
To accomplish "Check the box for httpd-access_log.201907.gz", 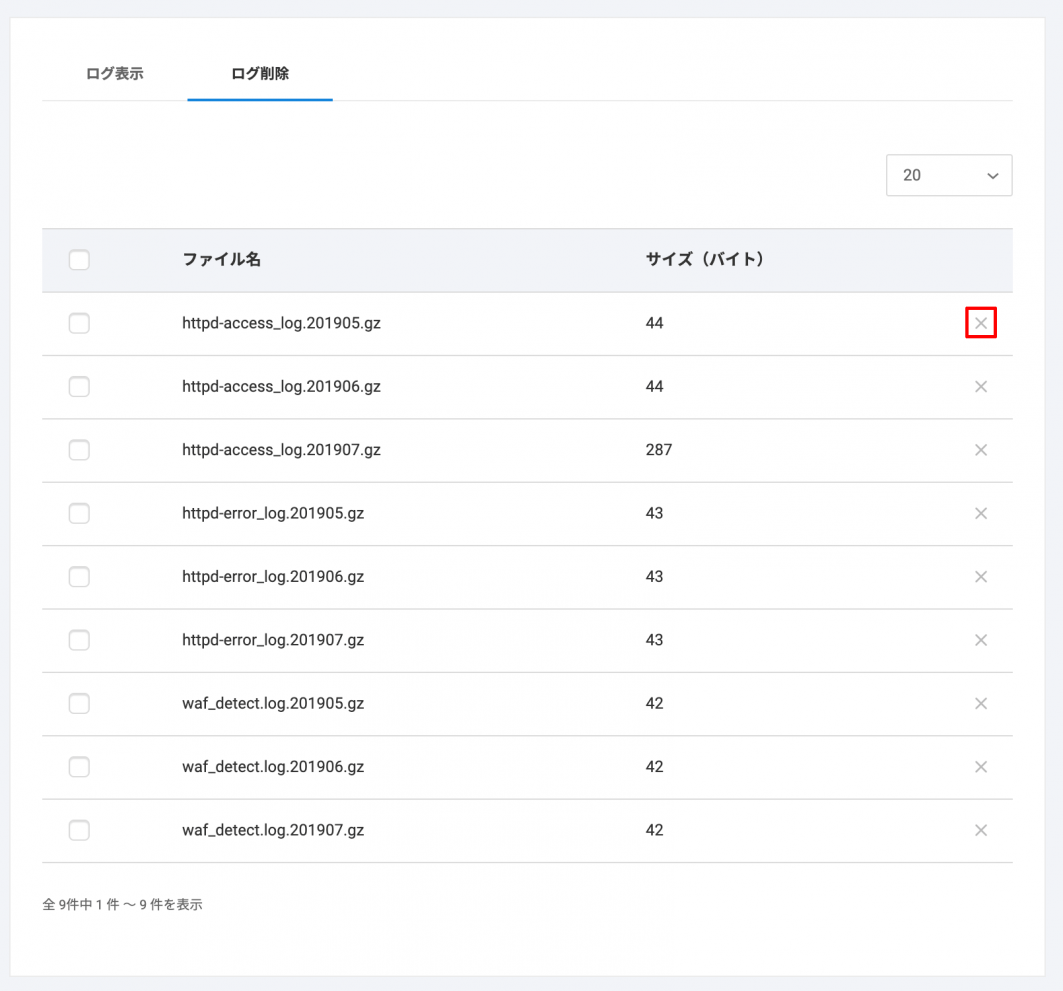I will [79, 450].
